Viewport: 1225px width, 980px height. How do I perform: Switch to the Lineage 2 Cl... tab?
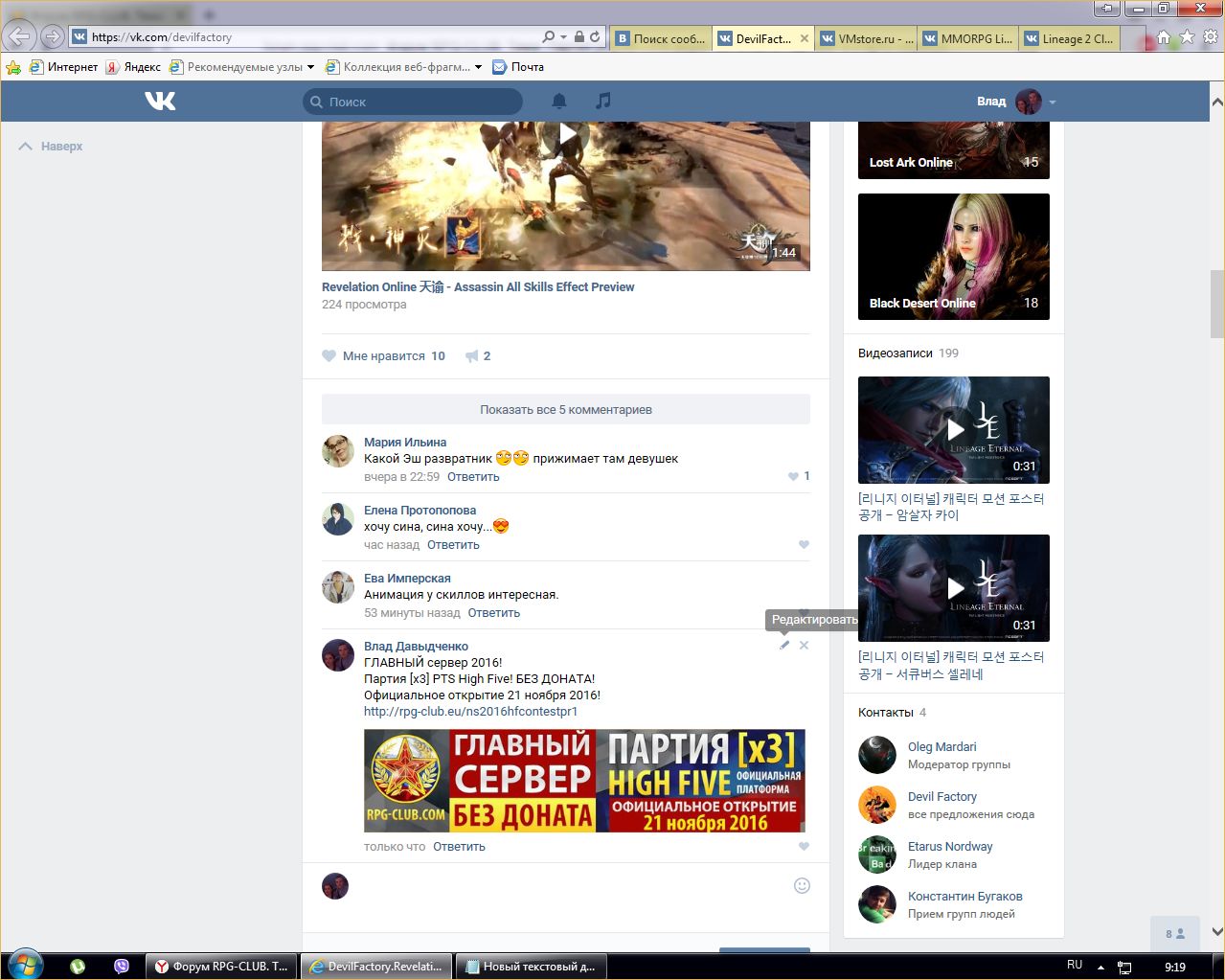(1069, 38)
